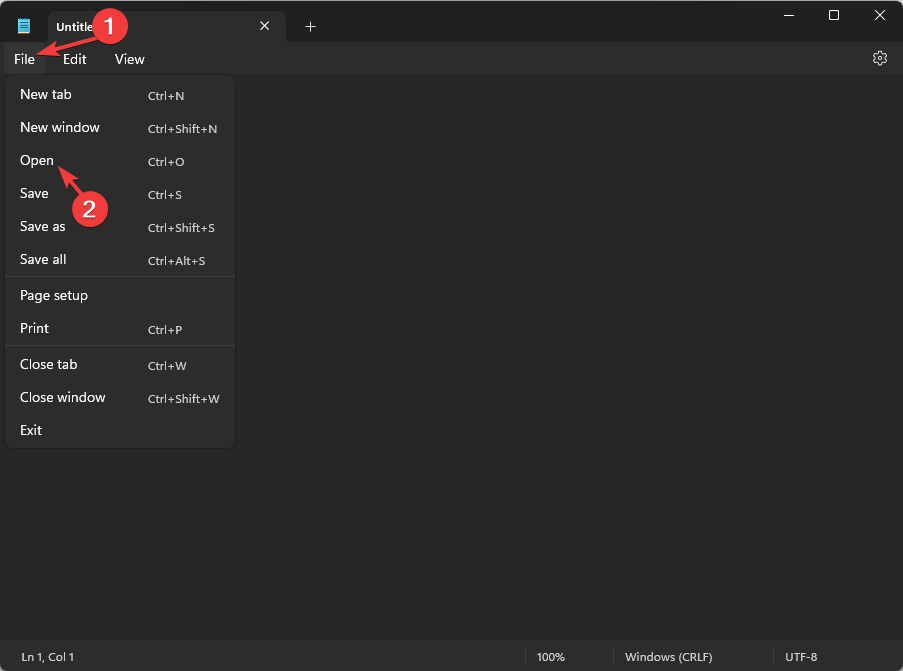Open the Edit menu
The width and height of the screenshot is (903, 671).
point(74,59)
